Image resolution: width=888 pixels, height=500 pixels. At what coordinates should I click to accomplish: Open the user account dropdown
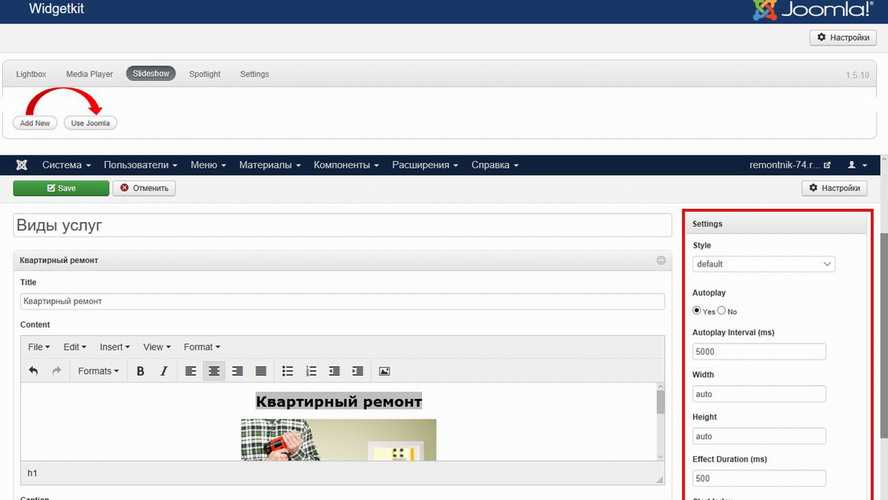[857, 165]
